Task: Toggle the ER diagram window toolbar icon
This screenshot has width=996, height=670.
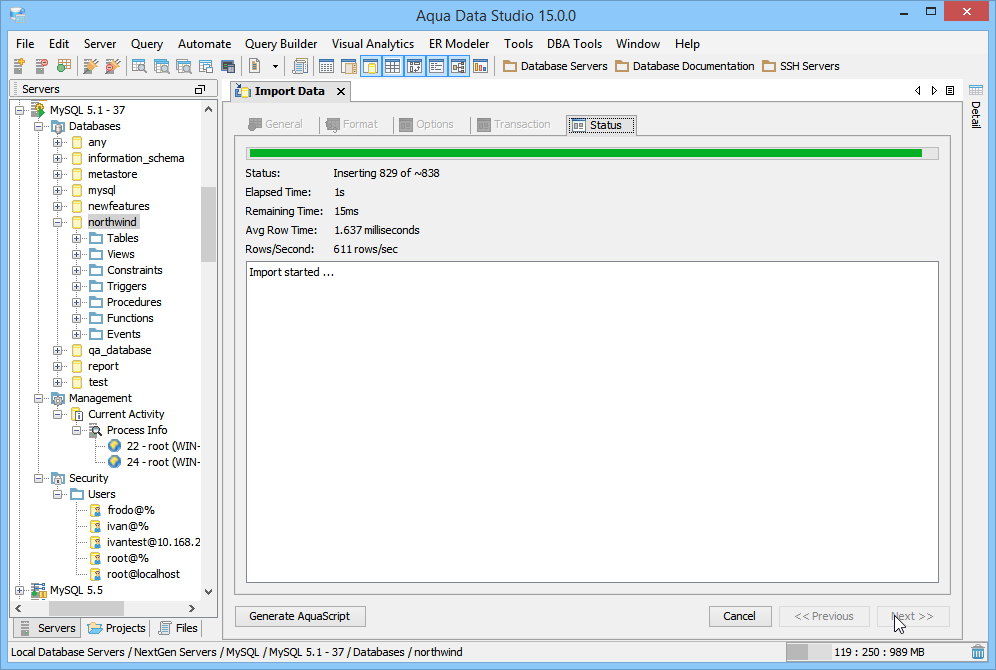Action: coord(459,65)
